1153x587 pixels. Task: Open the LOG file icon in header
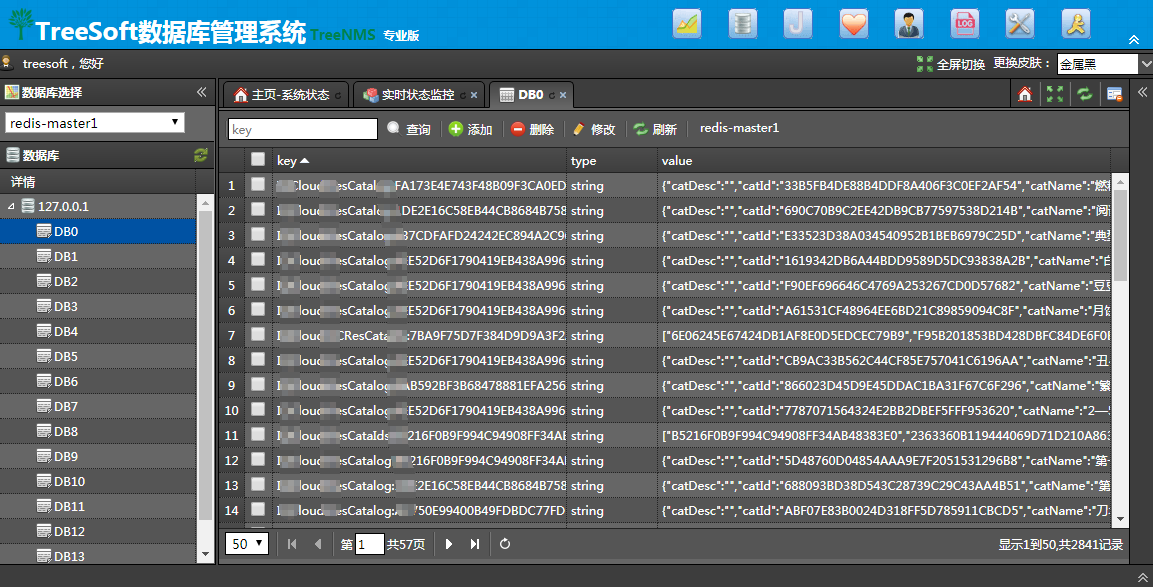coord(965,24)
